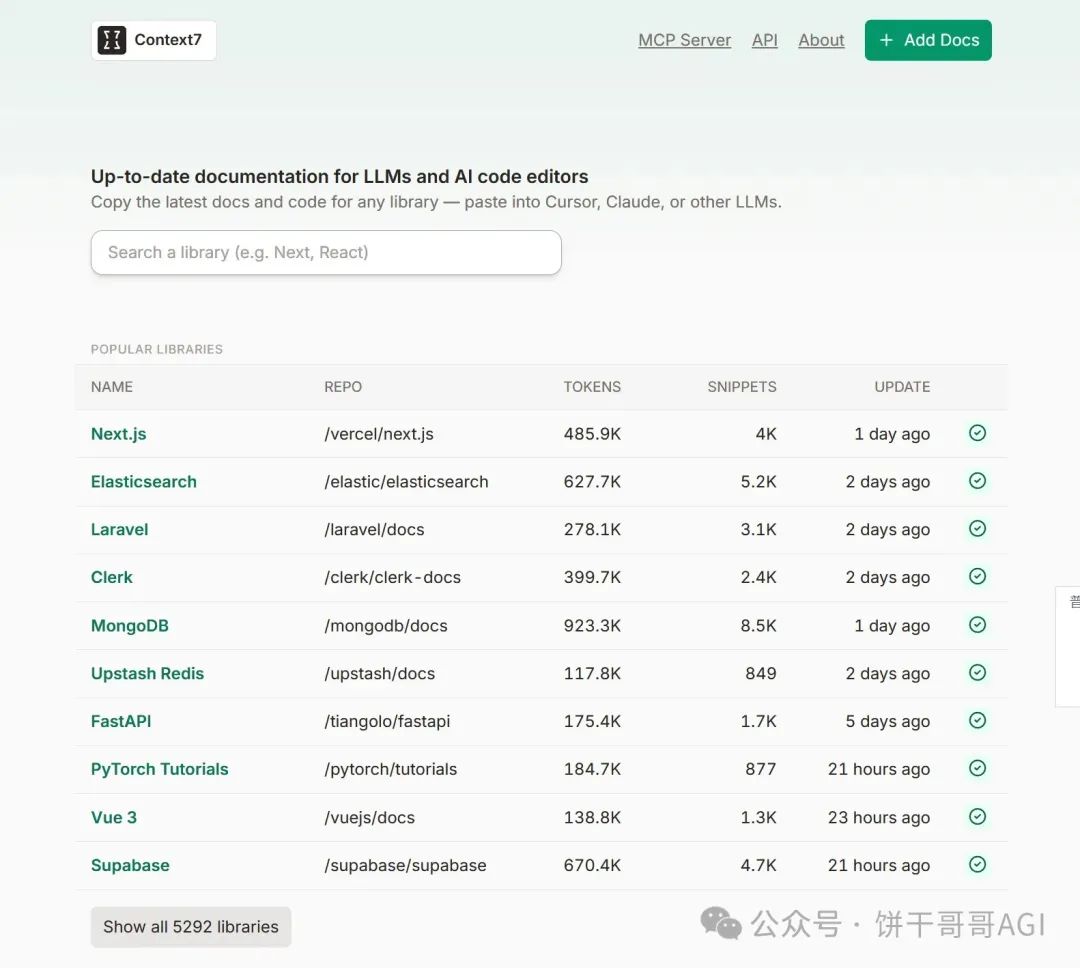Image resolution: width=1080 pixels, height=968 pixels.
Task: Open the FastAPI library
Action: pyautogui.click(x=121, y=721)
